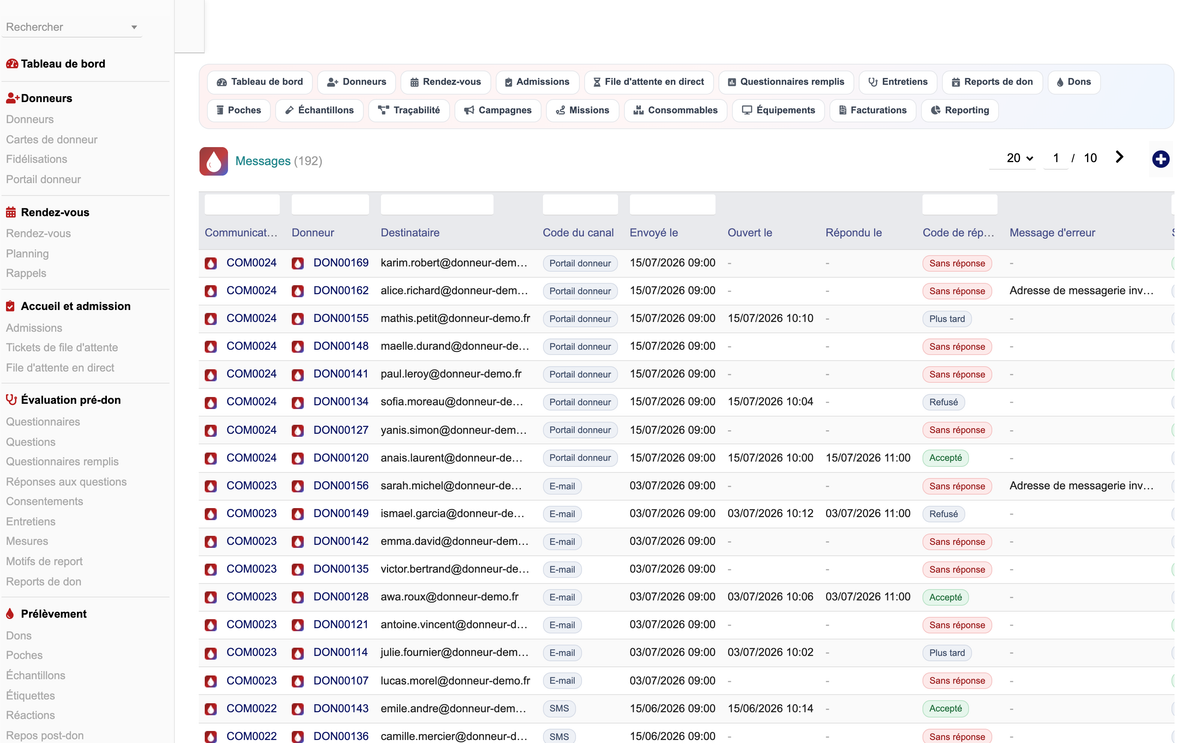Click the Messages title link
This screenshot has height=743, width=1200.
263,161
